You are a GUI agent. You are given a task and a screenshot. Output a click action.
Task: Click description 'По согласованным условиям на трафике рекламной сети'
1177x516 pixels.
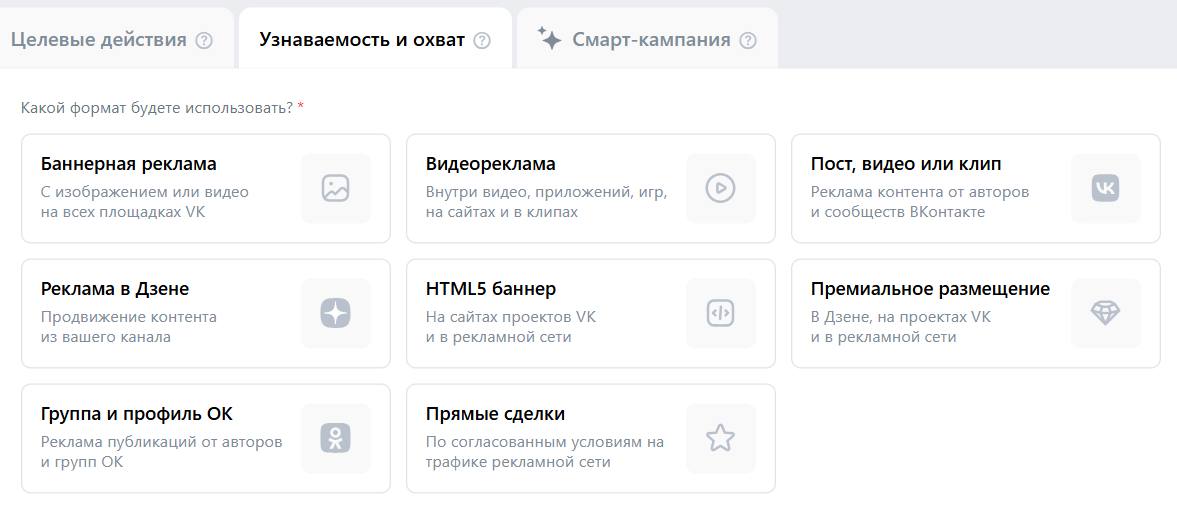544,451
